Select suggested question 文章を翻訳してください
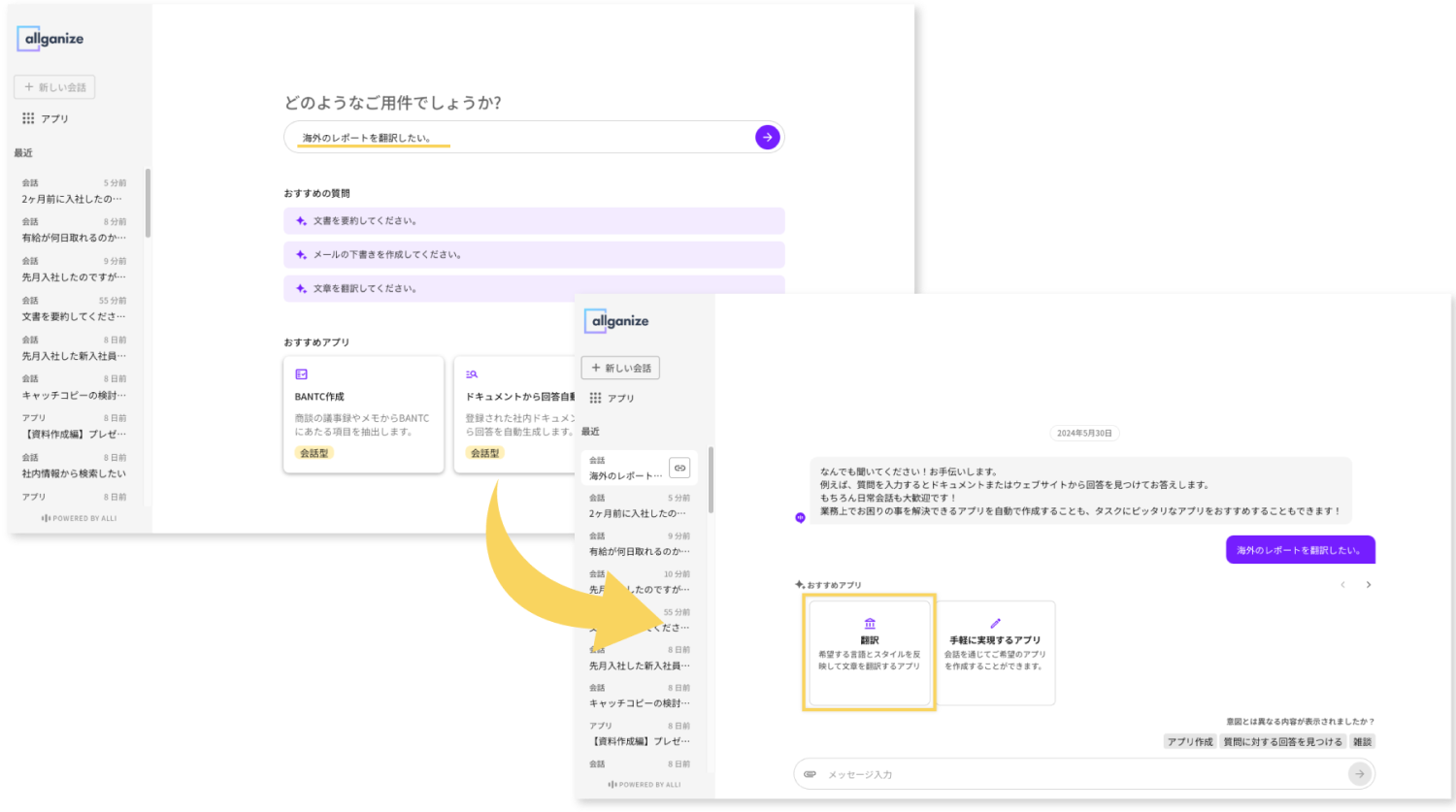The width and height of the screenshot is (1456, 812). [534, 288]
